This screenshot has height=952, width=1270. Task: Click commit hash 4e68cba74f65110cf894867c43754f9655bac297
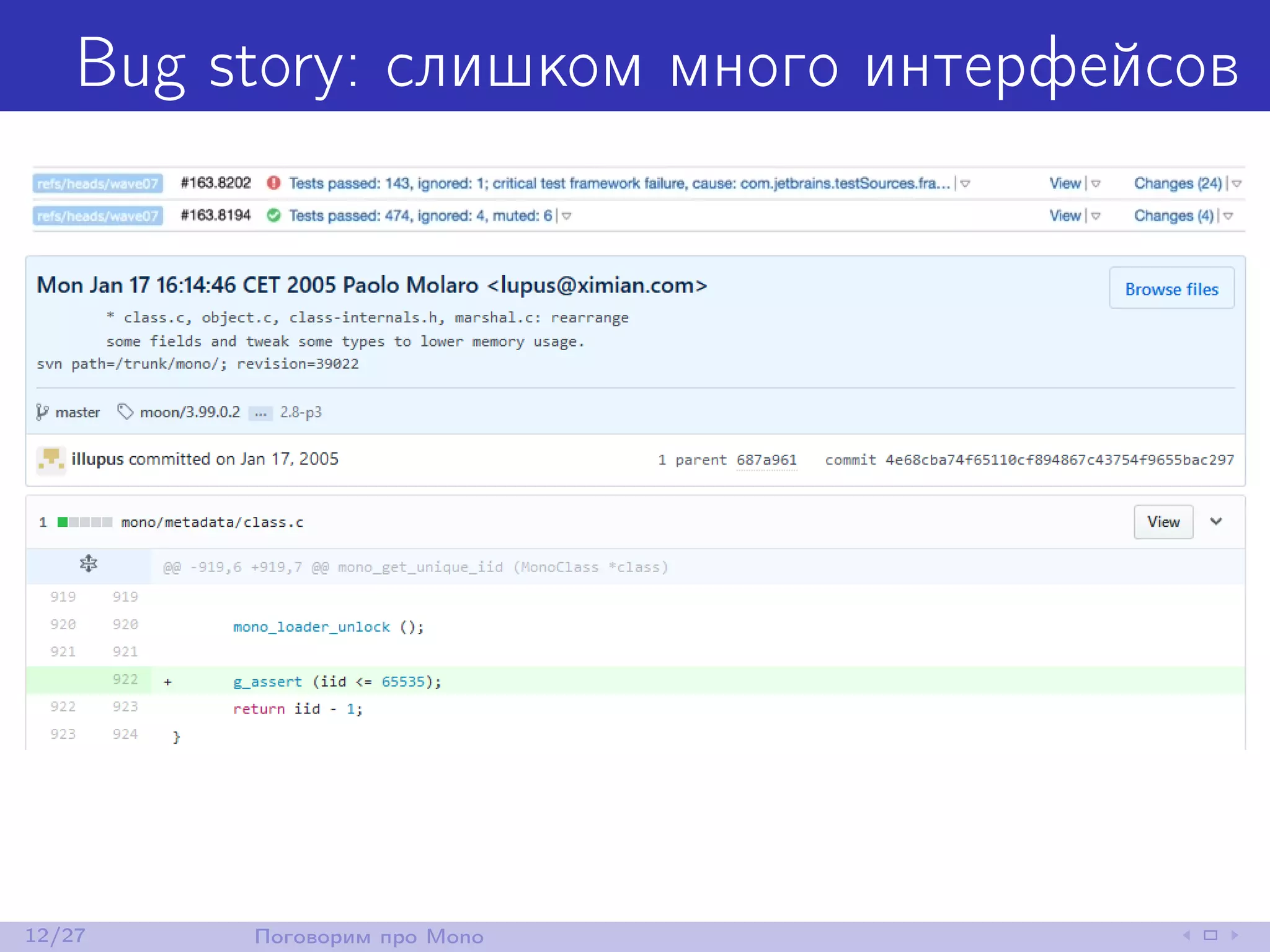(1060, 460)
